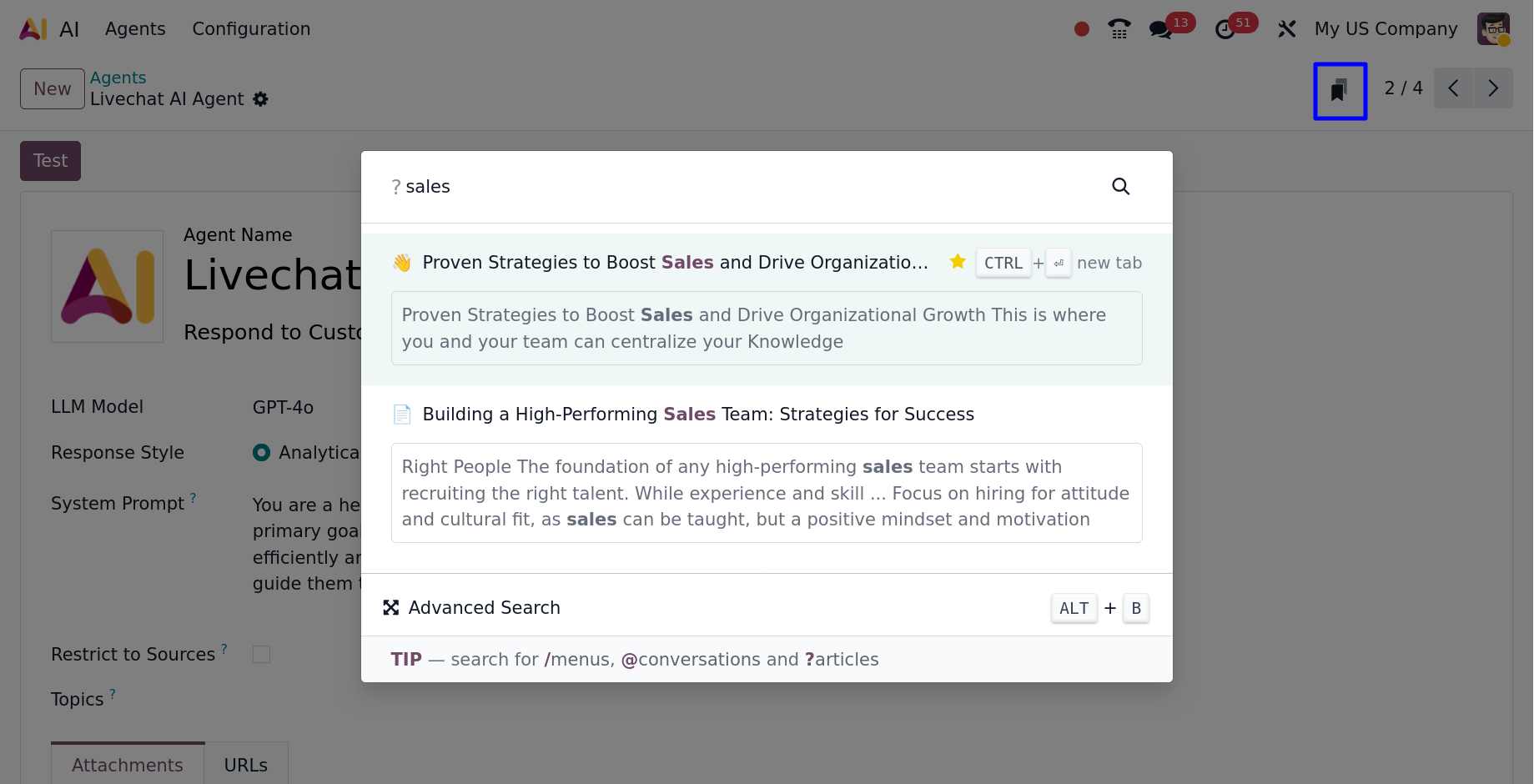Screen dimensions: 1534x784
Task: Switch to the URLs tab
Action: click(x=246, y=765)
